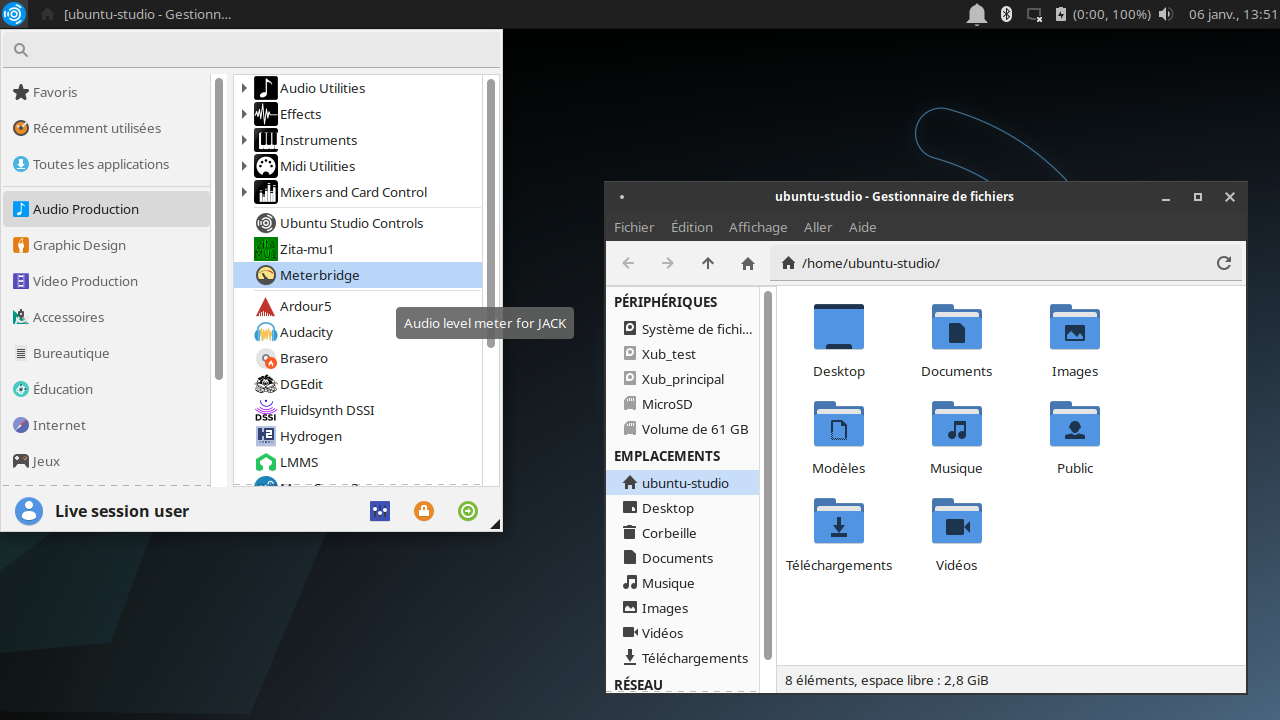
Task: Open Ubuntu Studio Controls
Action: click(351, 223)
